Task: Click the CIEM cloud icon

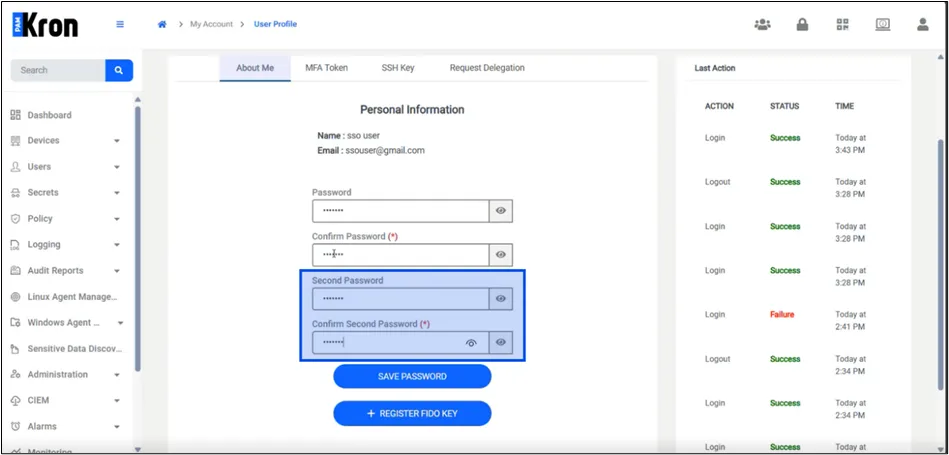Action: [16, 401]
